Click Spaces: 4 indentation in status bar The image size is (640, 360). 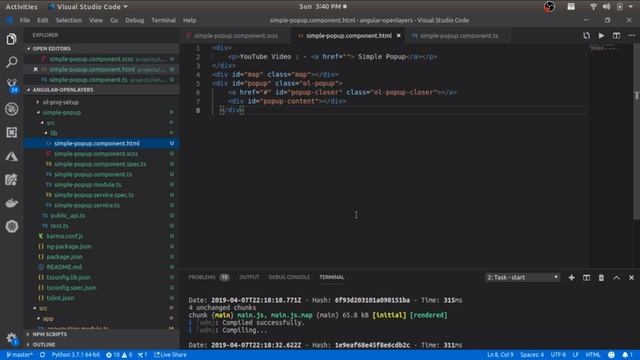click(x=532, y=355)
